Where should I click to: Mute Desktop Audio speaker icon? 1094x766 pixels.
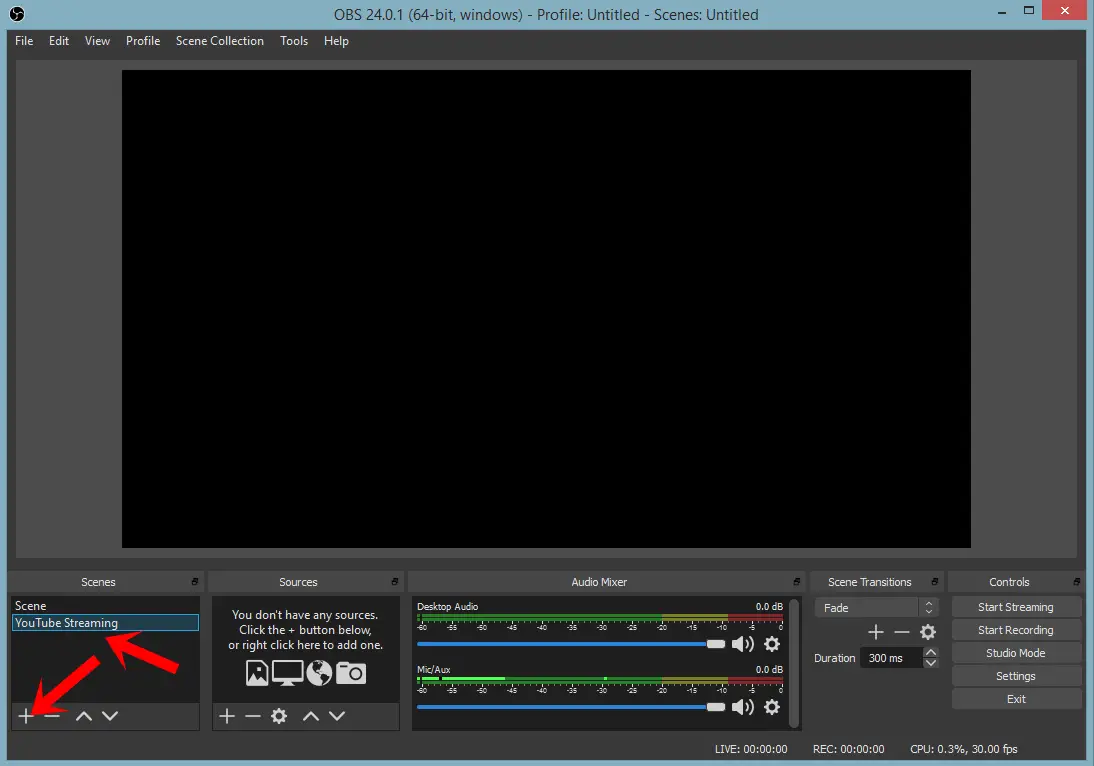click(x=742, y=644)
